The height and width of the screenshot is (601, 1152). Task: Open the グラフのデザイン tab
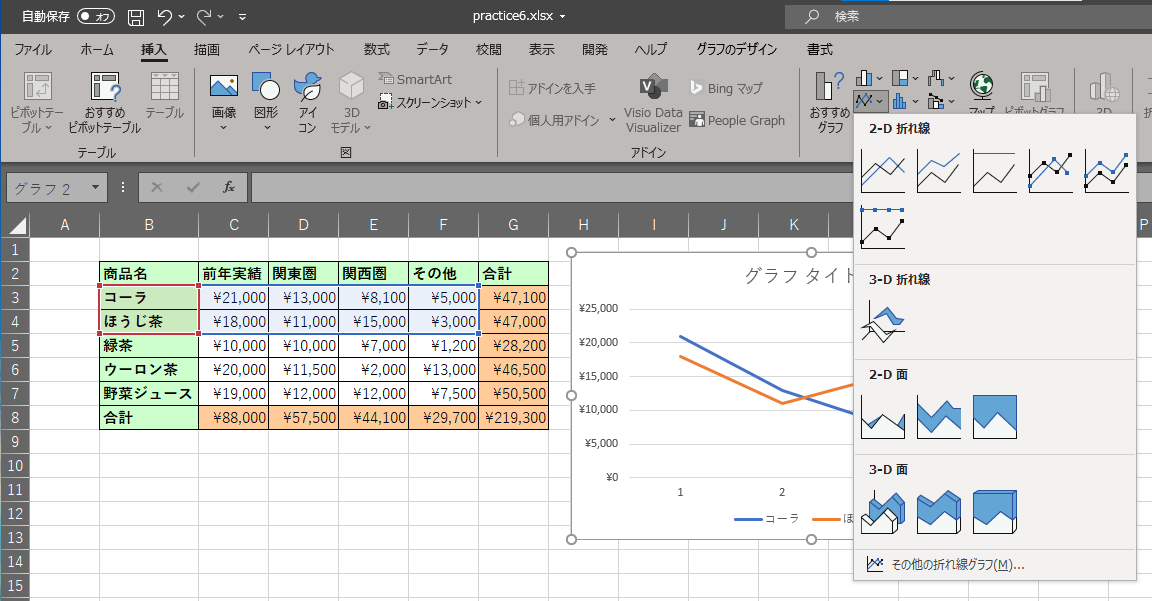[x=736, y=49]
